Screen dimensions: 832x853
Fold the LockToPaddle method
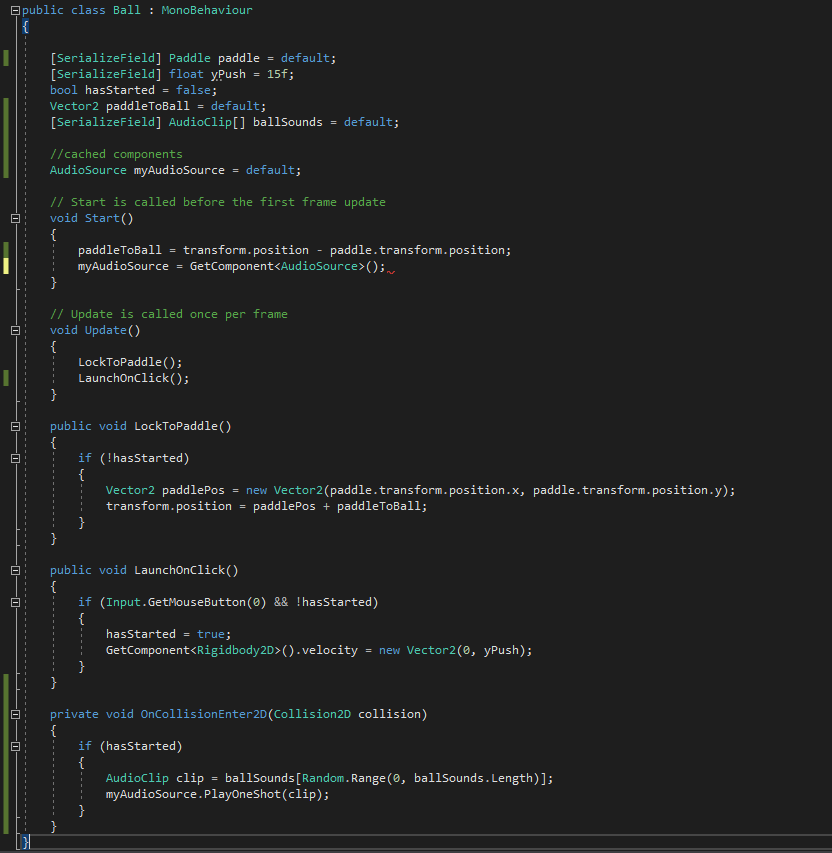point(15,426)
